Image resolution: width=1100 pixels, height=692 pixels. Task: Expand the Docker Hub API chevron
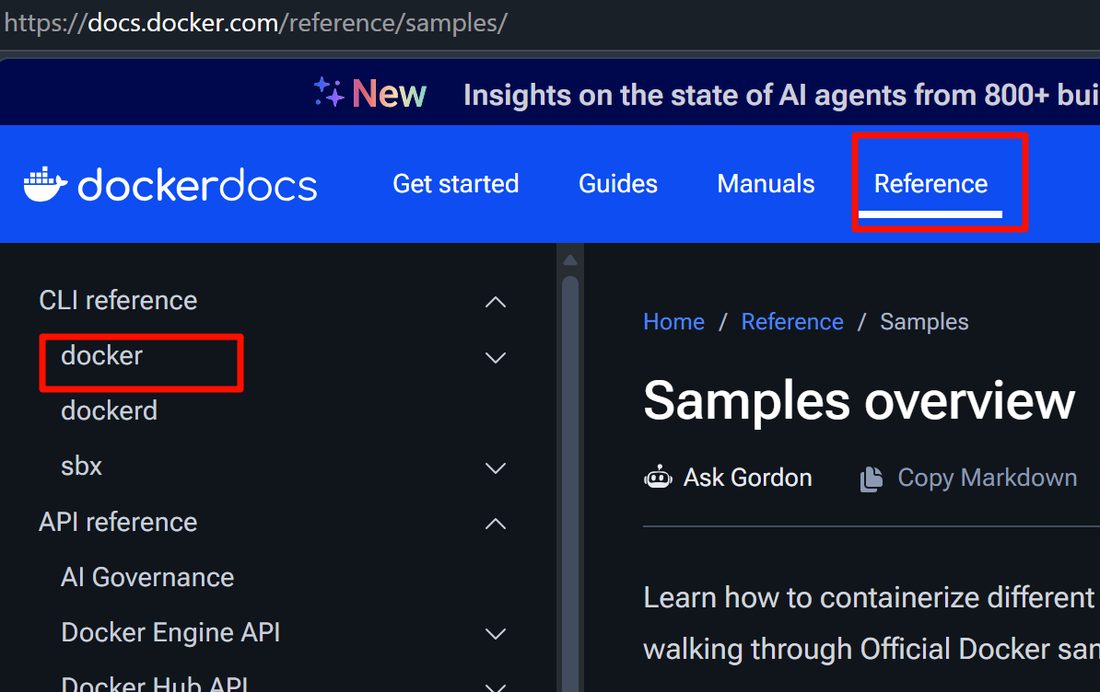[495, 686]
